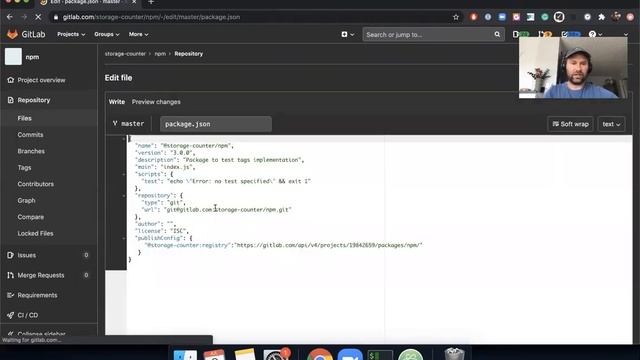Open Chrome from the dock
The image size is (640, 360).
click(320, 355)
